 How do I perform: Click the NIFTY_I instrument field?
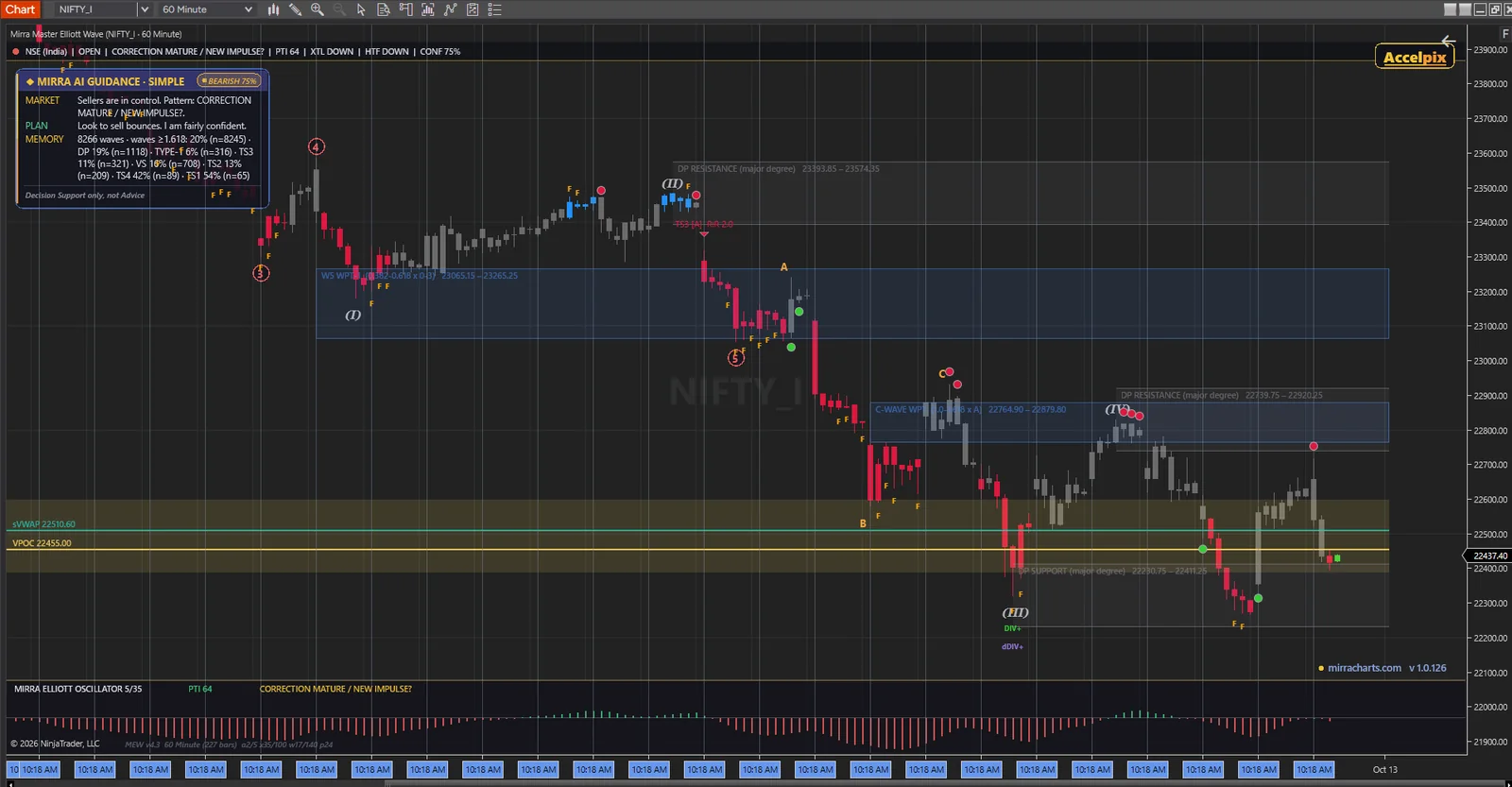(x=95, y=9)
